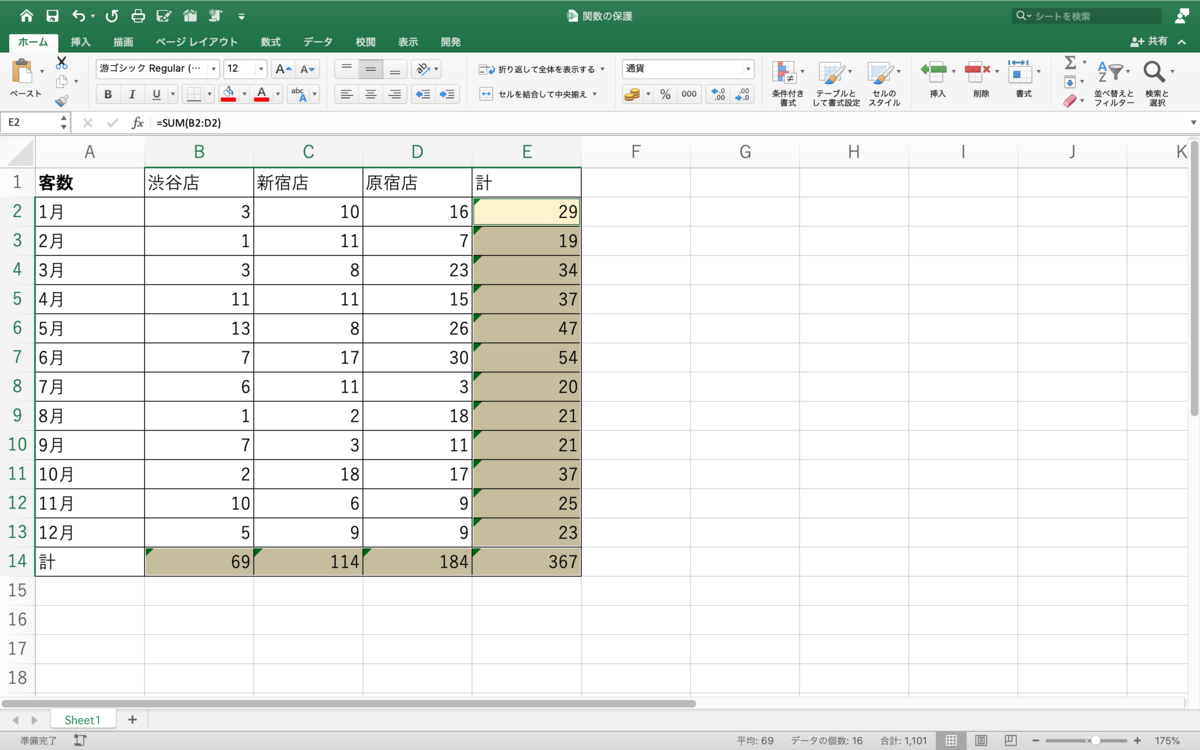The image size is (1200, 750).
Task: Click the fill color bucket swatch
Action: pyautogui.click(x=229, y=94)
